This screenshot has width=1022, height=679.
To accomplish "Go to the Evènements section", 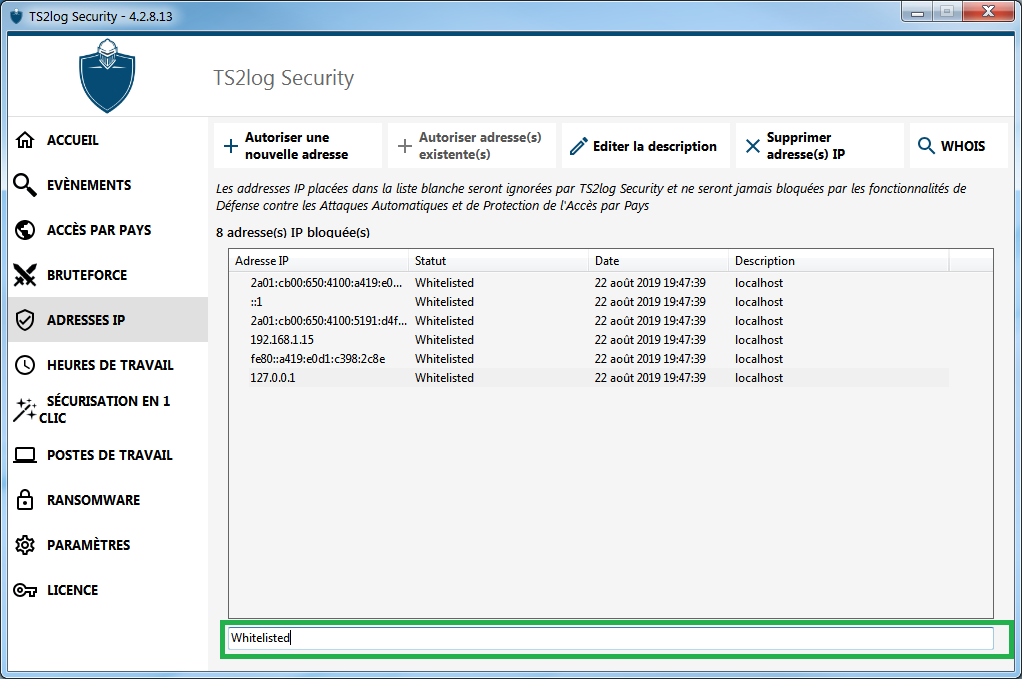I will (x=108, y=185).
